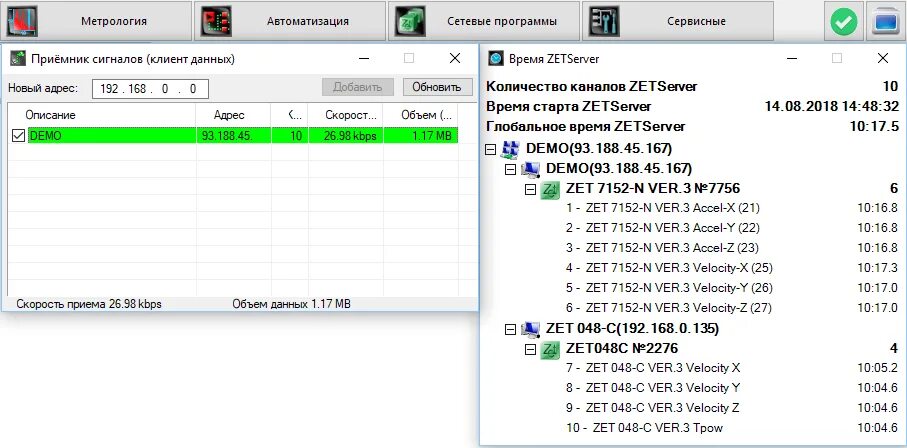The width and height of the screenshot is (907, 448).
Task: Click the 26.98 kbps cell in the DEMO row
Action: click(x=345, y=136)
